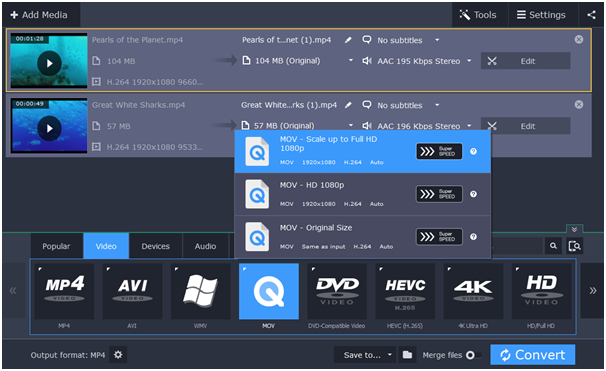
Task: Remove Great White Sharks from list
Action: pos(579,104)
